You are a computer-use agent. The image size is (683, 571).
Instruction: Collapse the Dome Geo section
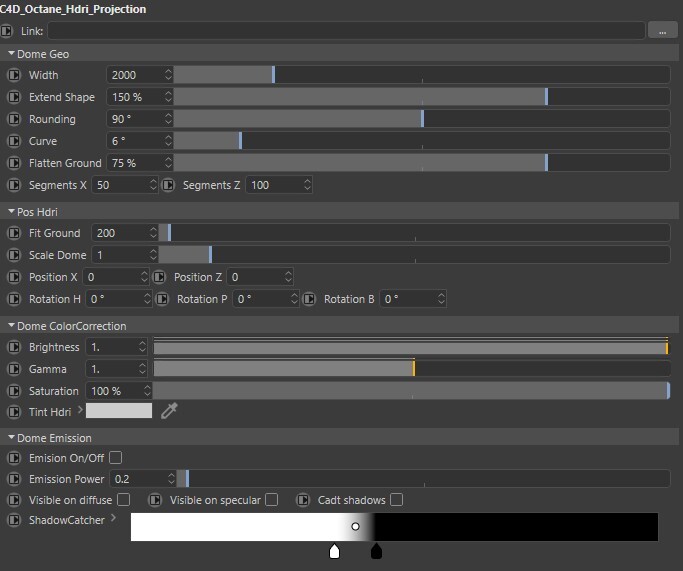(x=11, y=53)
